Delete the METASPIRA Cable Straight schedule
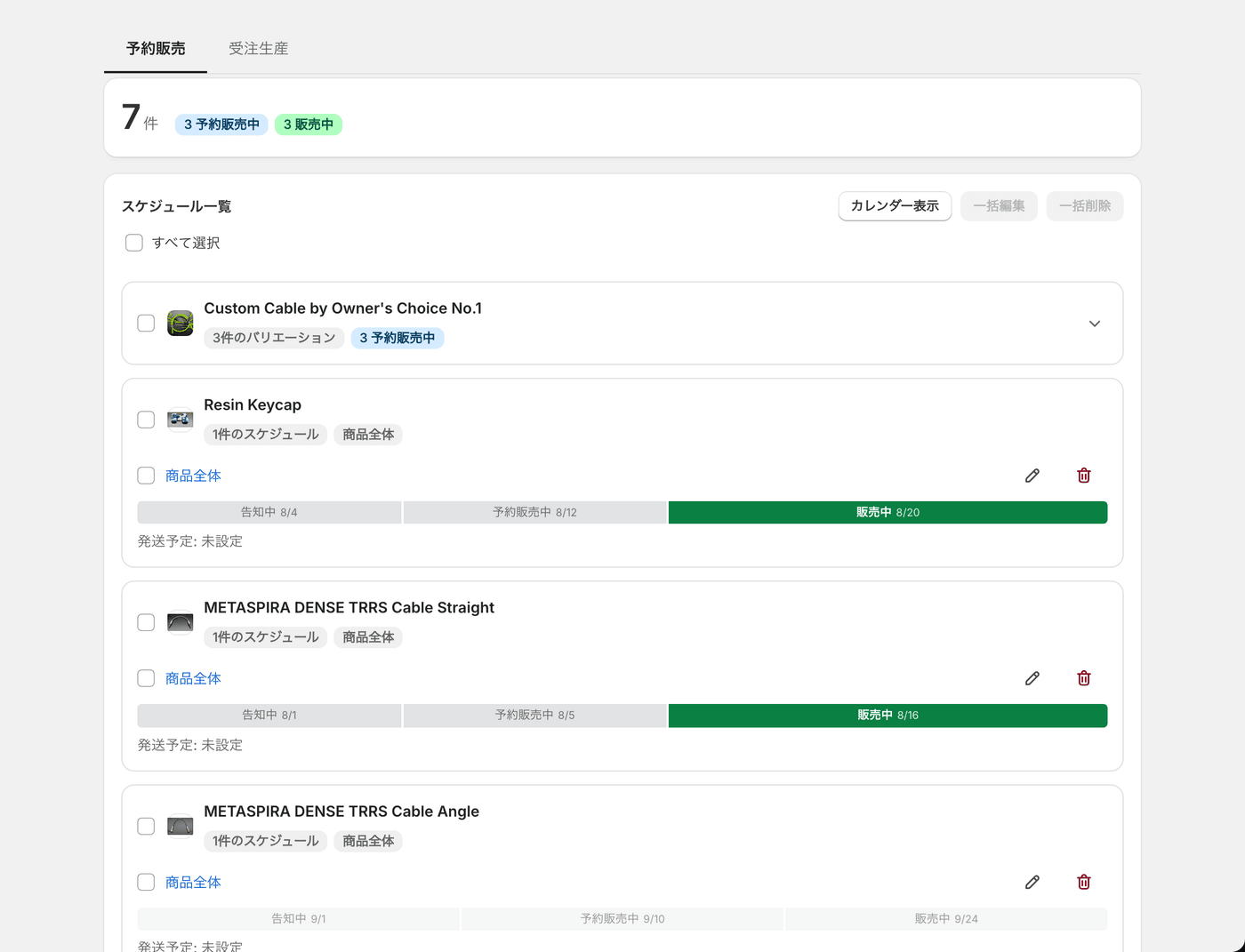Viewport: 1245px width, 952px height. pos(1084,678)
